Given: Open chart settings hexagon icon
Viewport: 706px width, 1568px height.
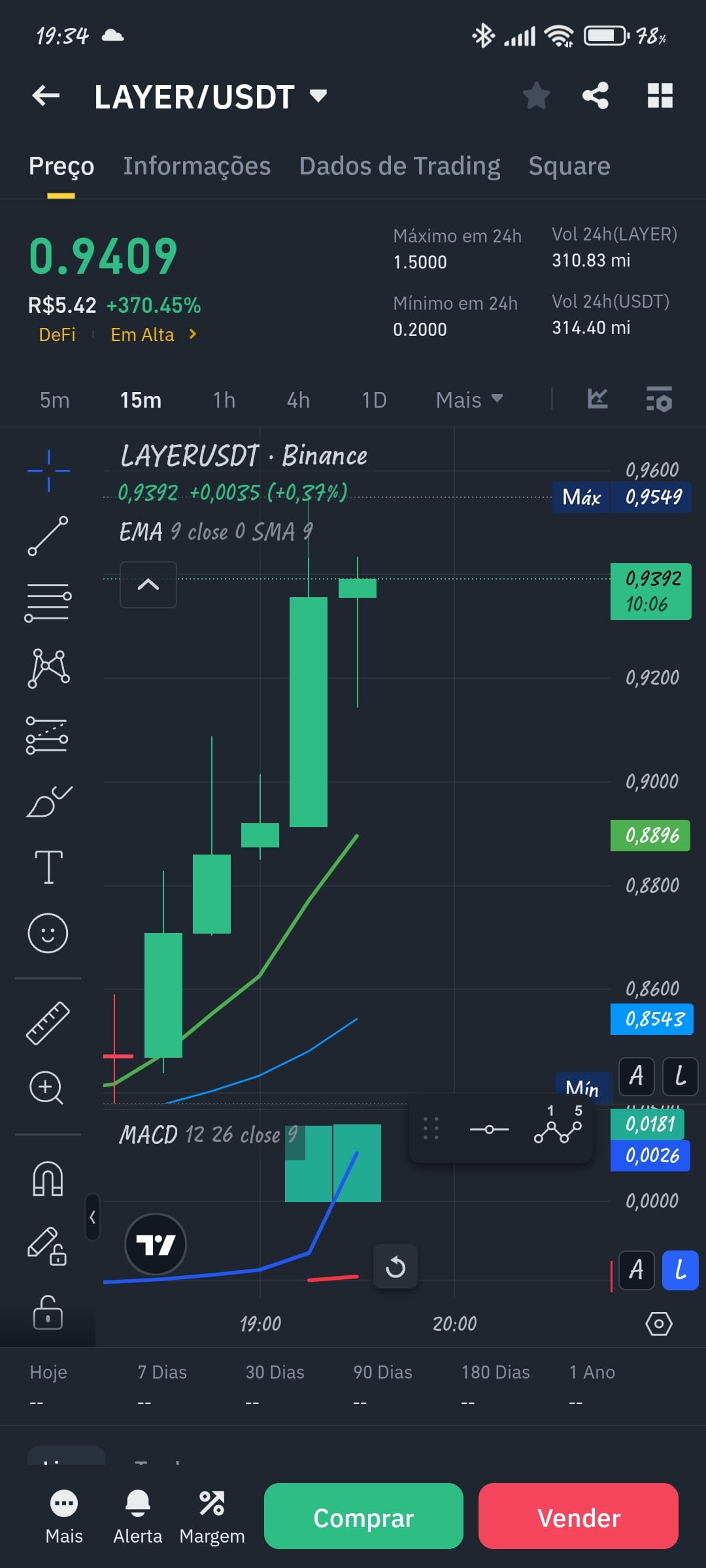Looking at the screenshot, I should click(659, 1324).
